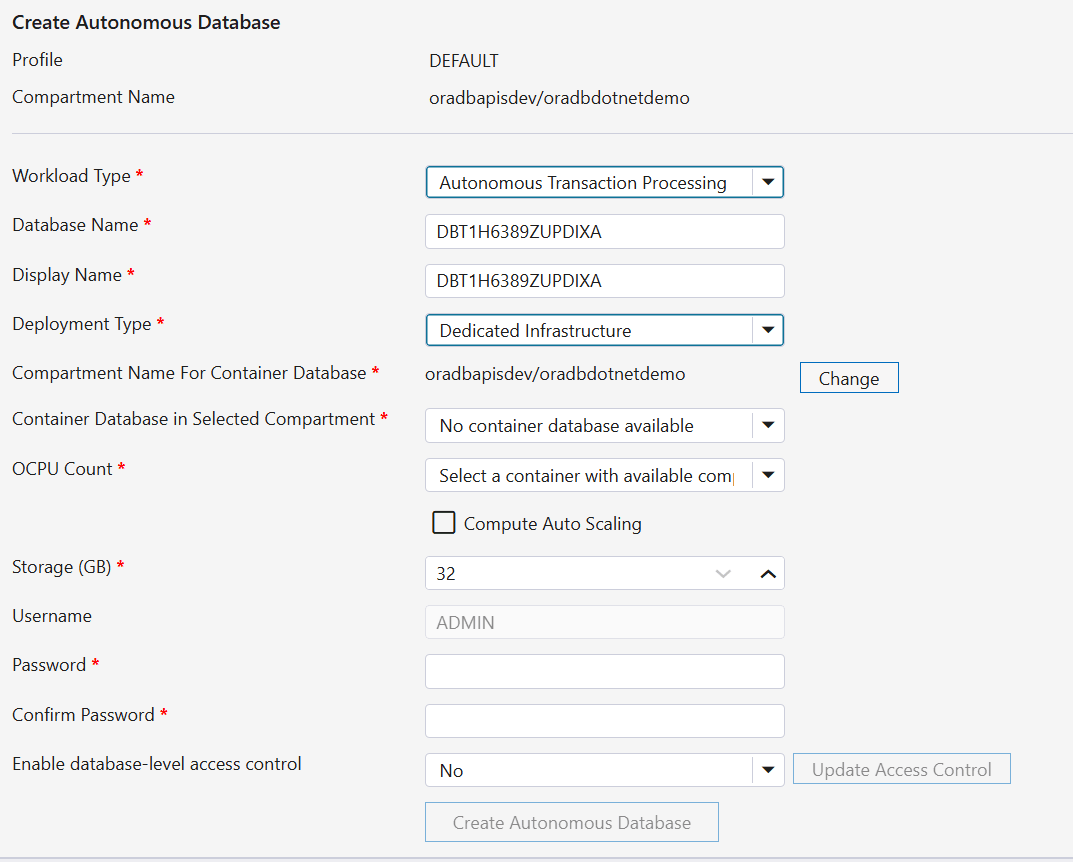Click inside the Password field

[604, 671]
